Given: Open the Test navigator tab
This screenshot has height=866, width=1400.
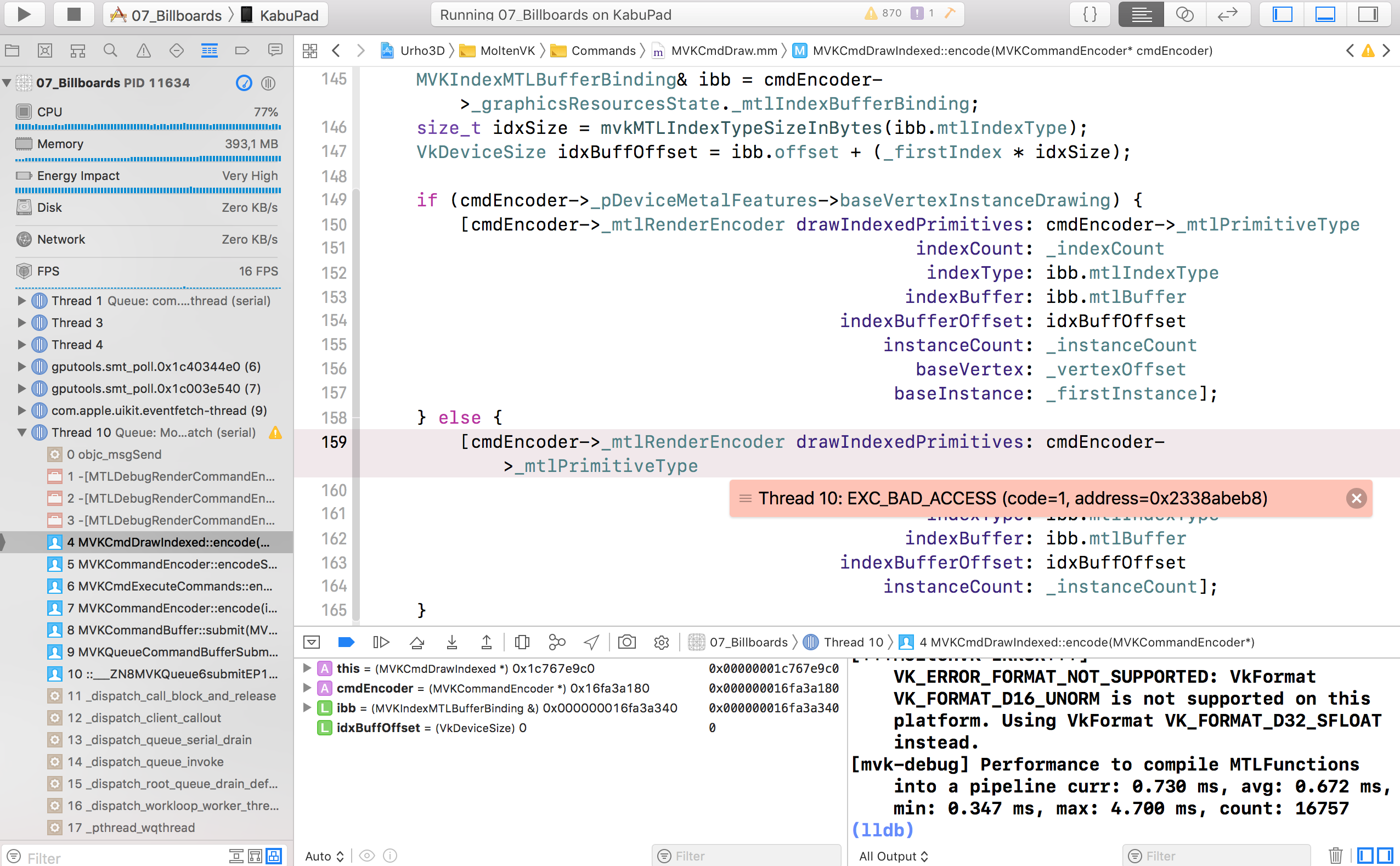Looking at the screenshot, I should 176,50.
